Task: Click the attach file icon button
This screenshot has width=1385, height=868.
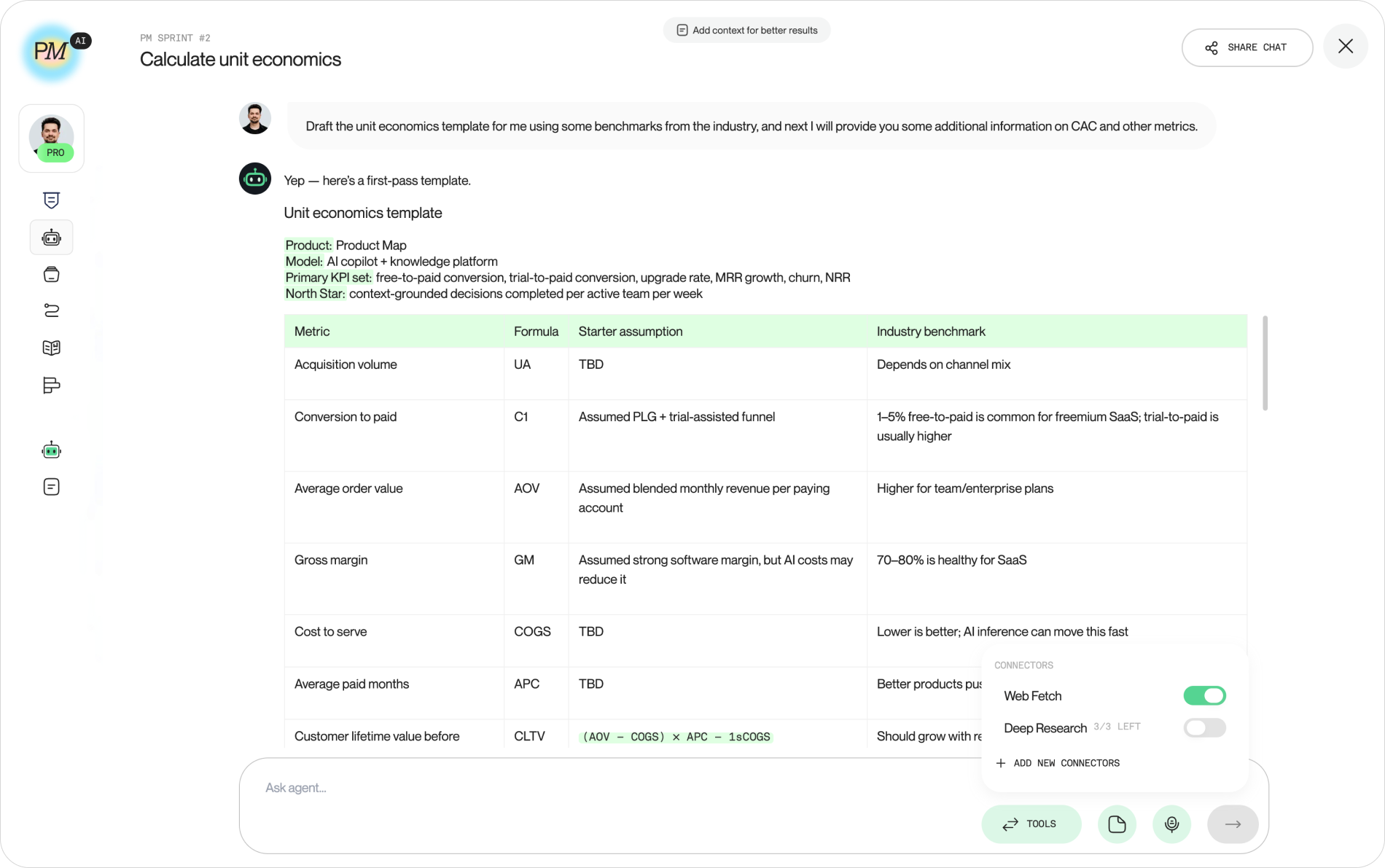Action: tap(1117, 824)
